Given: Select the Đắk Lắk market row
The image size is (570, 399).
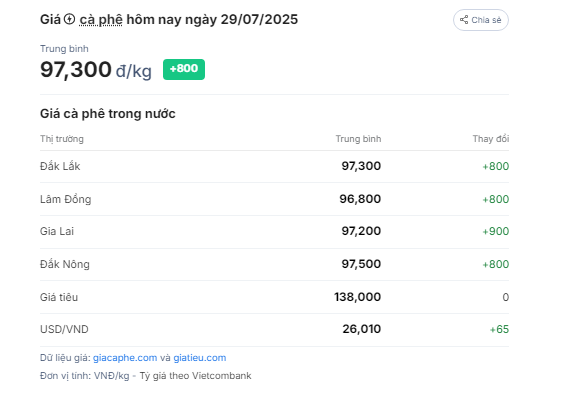Looking at the screenshot, I should pos(274,166).
